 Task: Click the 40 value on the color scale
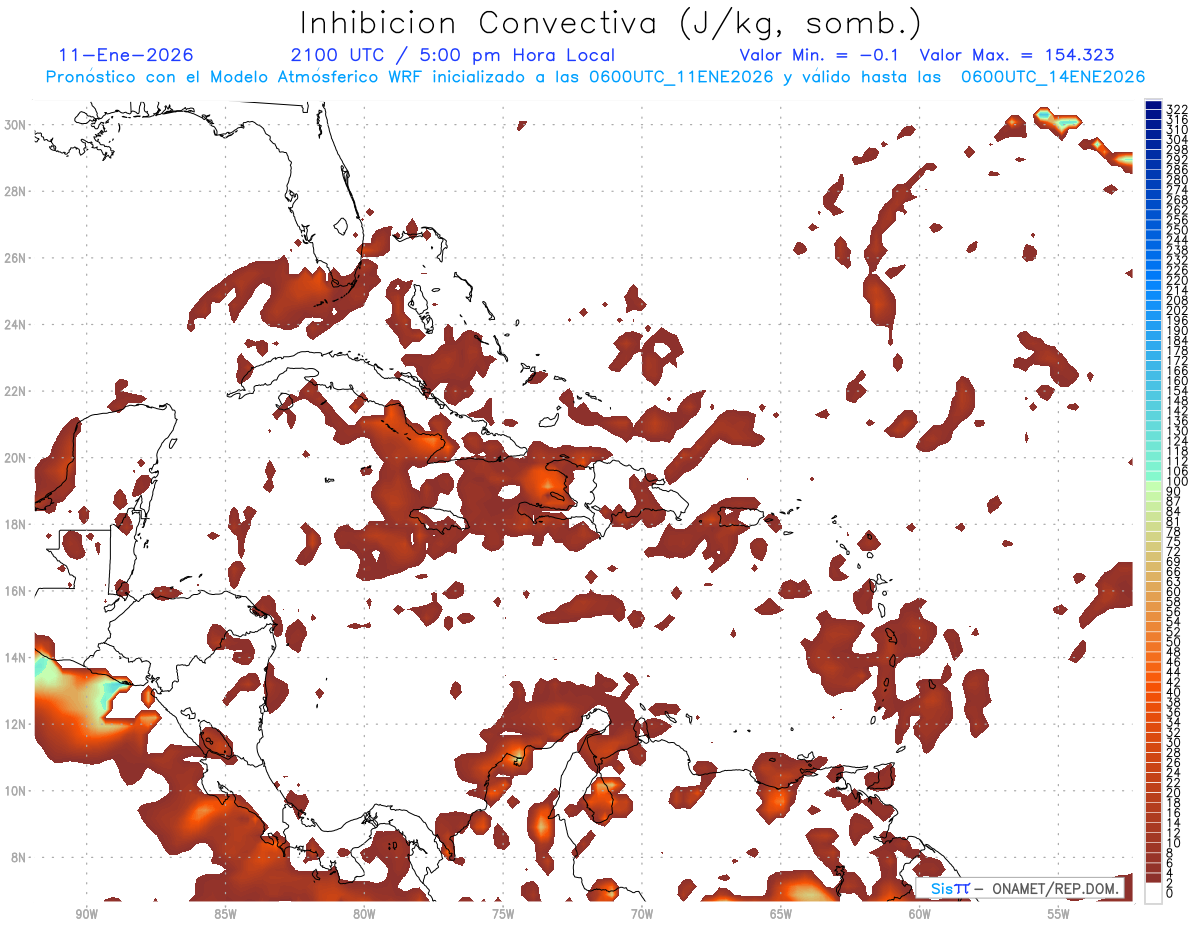point(1175,692)
